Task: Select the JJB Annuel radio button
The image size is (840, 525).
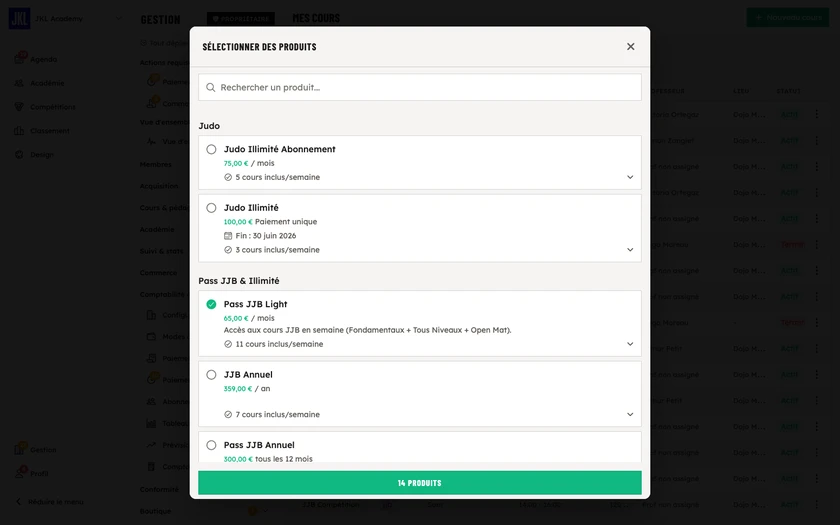Action: tap(212, 375)
